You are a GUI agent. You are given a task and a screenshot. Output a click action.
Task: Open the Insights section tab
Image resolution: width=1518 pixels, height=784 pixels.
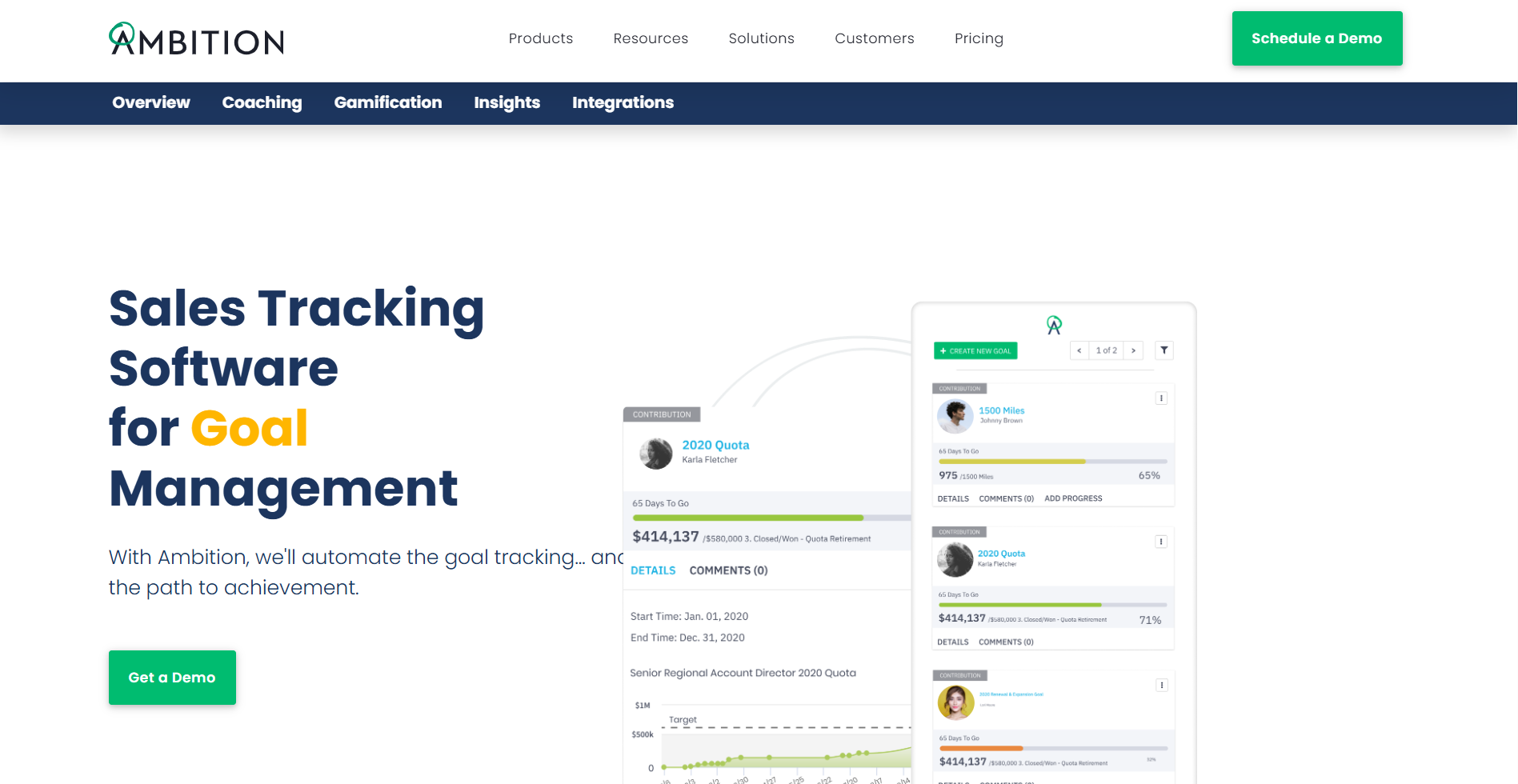click(507, 102)
